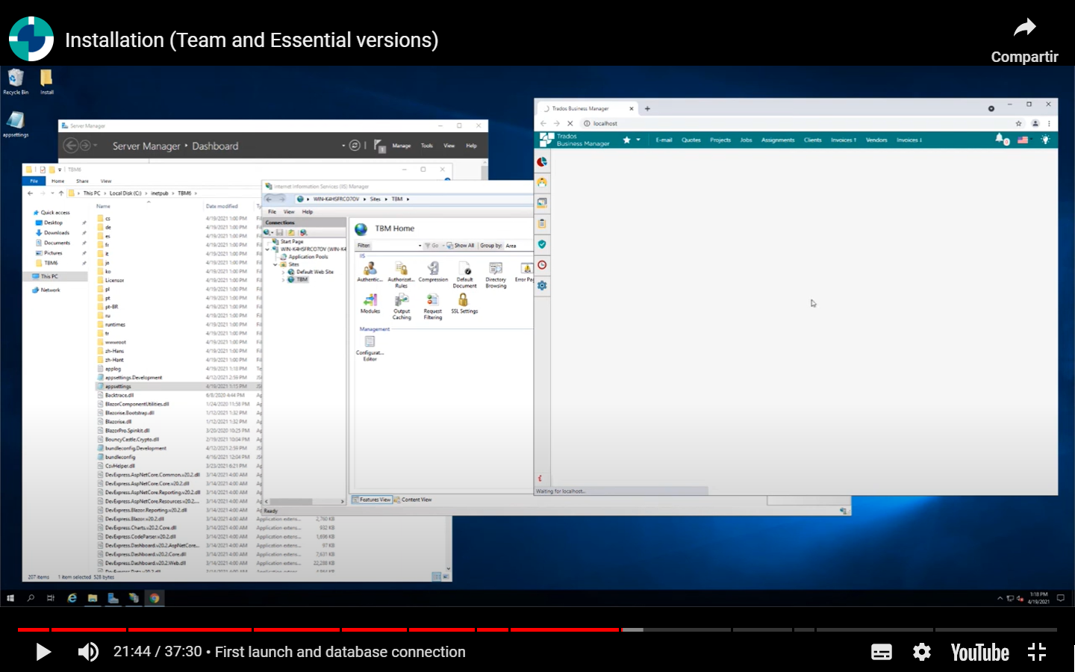1077x672 pixels.
Task: Open Output Caching feature in IIS Manager
Action: coord(401,306)
